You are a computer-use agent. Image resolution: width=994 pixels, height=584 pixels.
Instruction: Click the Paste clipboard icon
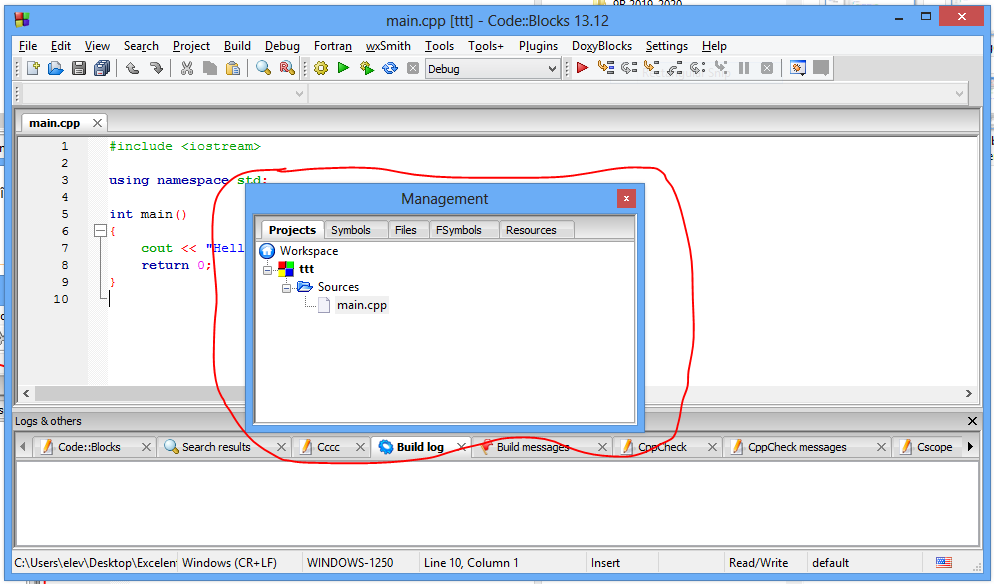pyautogui.click(x=233, y=68)
